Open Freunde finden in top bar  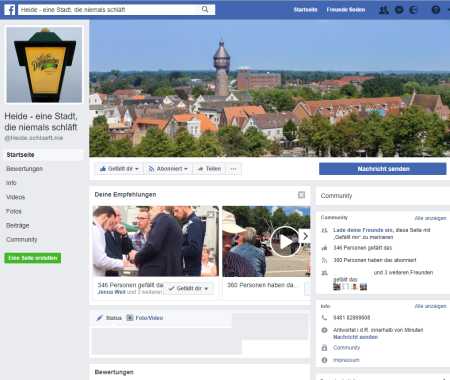click(x=346, y=10)
